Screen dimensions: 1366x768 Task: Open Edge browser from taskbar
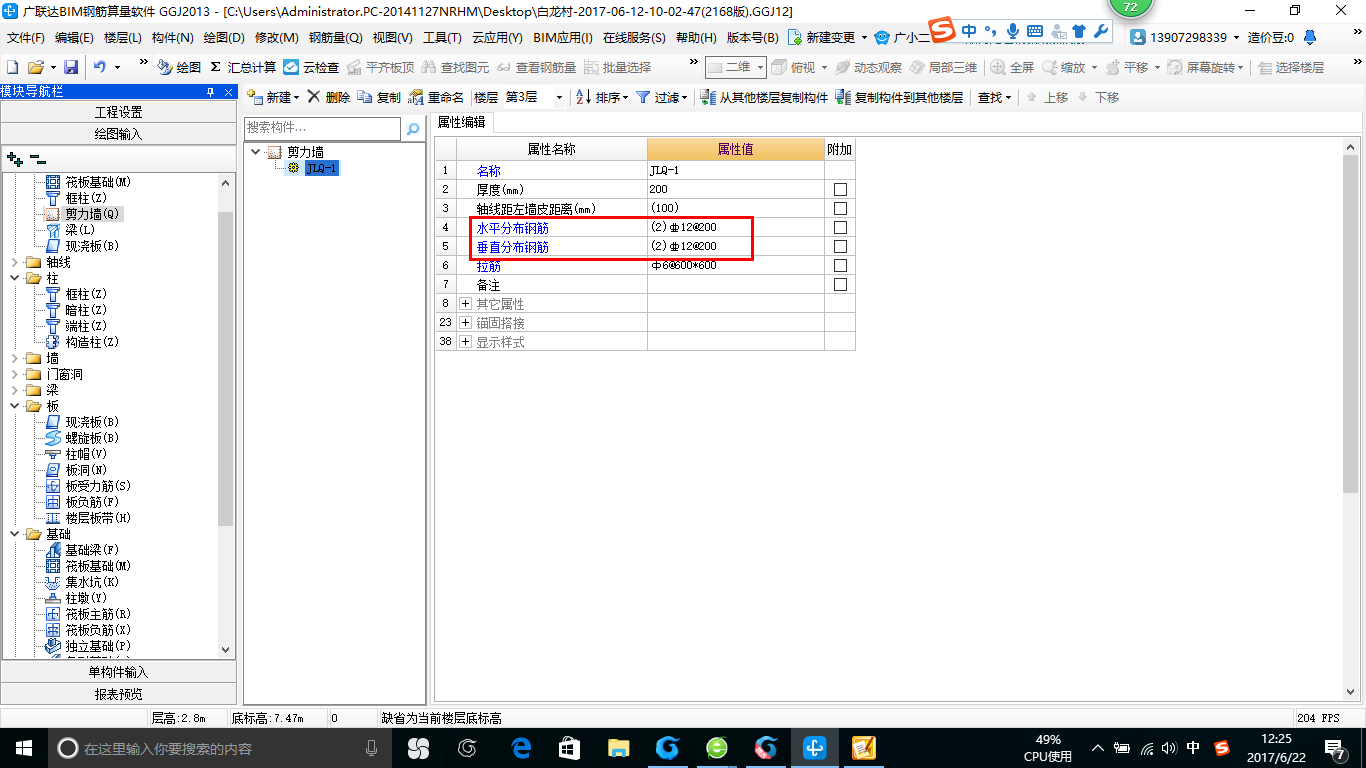pos(520,747)
